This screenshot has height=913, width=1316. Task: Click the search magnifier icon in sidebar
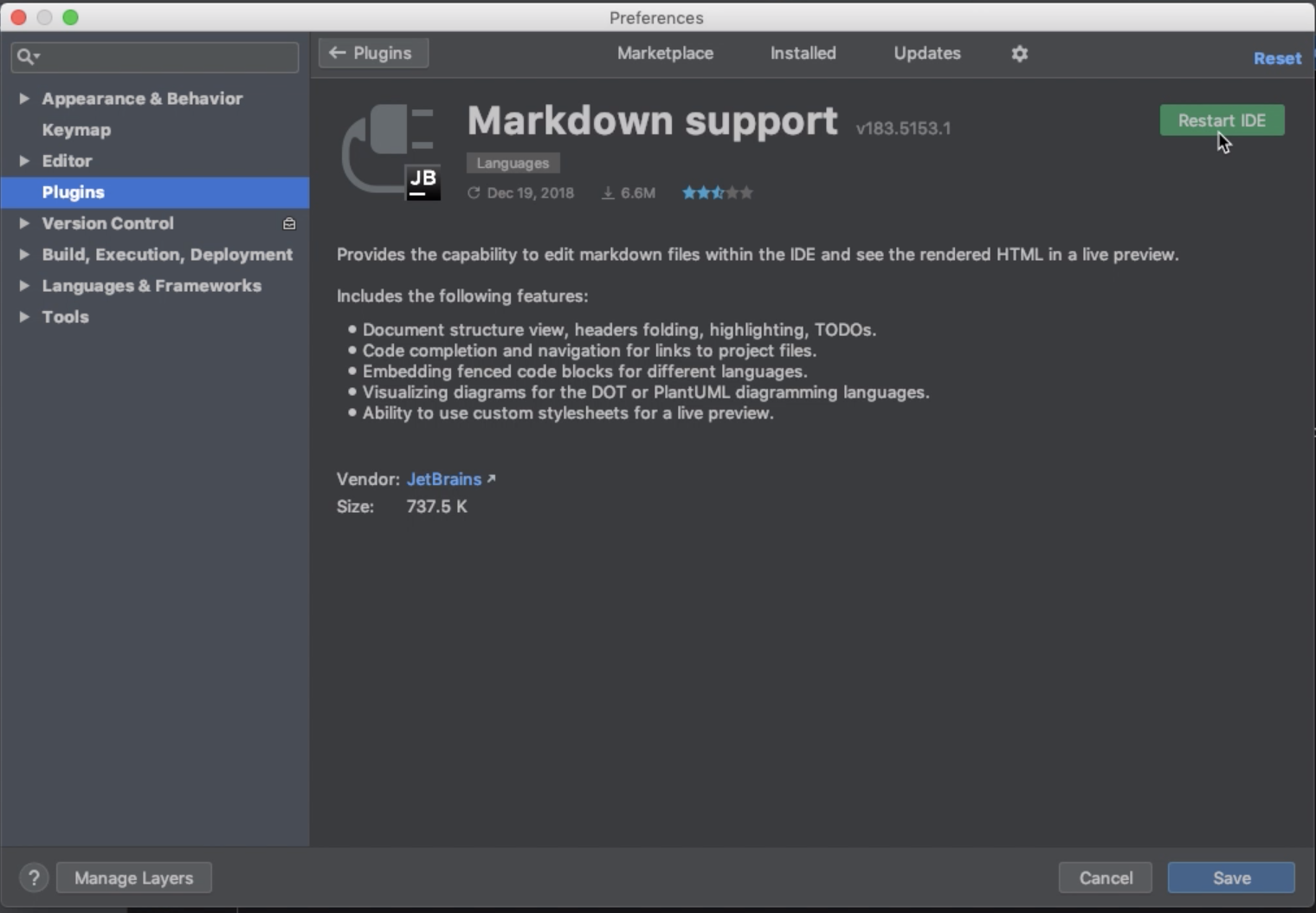[26, 57]
